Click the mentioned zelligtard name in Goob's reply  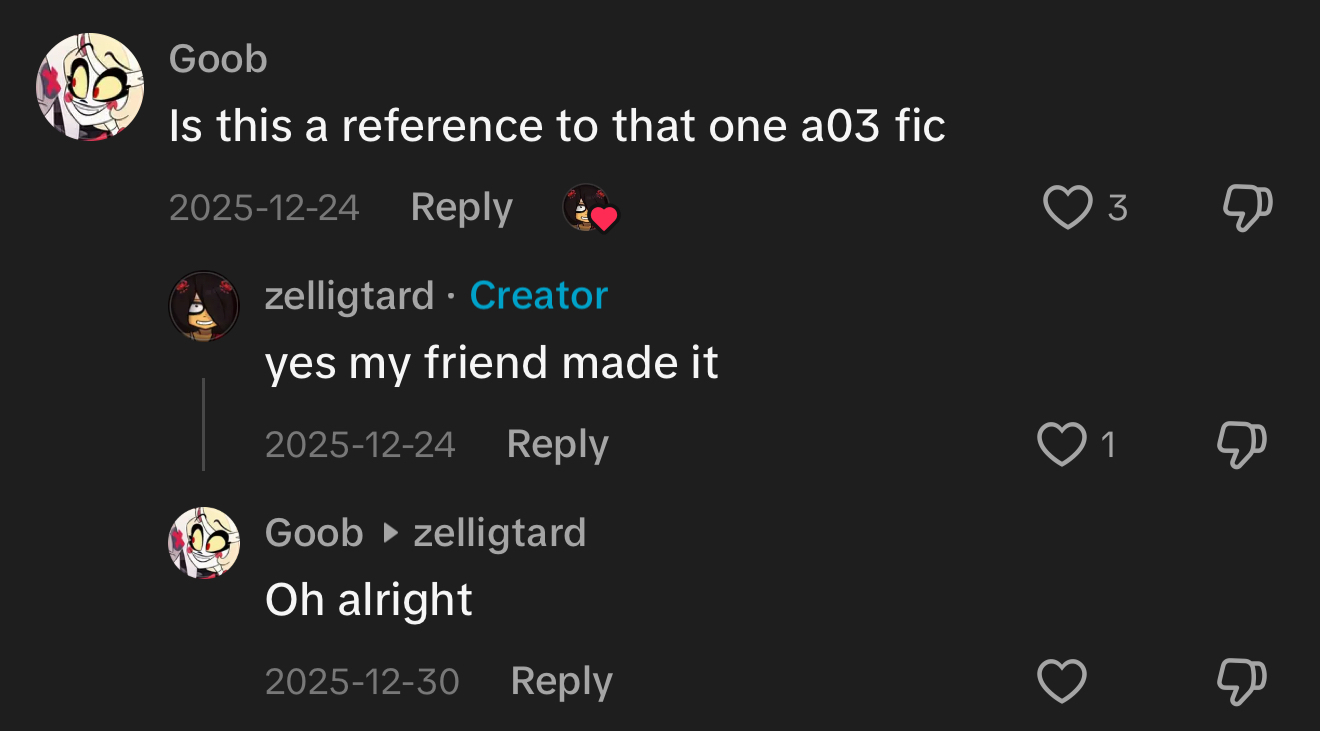(499, 533)
